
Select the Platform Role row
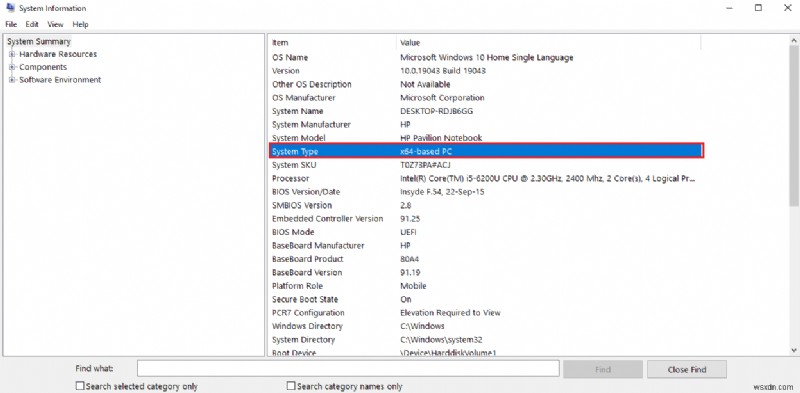pyautogui.click(x=485, y=286)
